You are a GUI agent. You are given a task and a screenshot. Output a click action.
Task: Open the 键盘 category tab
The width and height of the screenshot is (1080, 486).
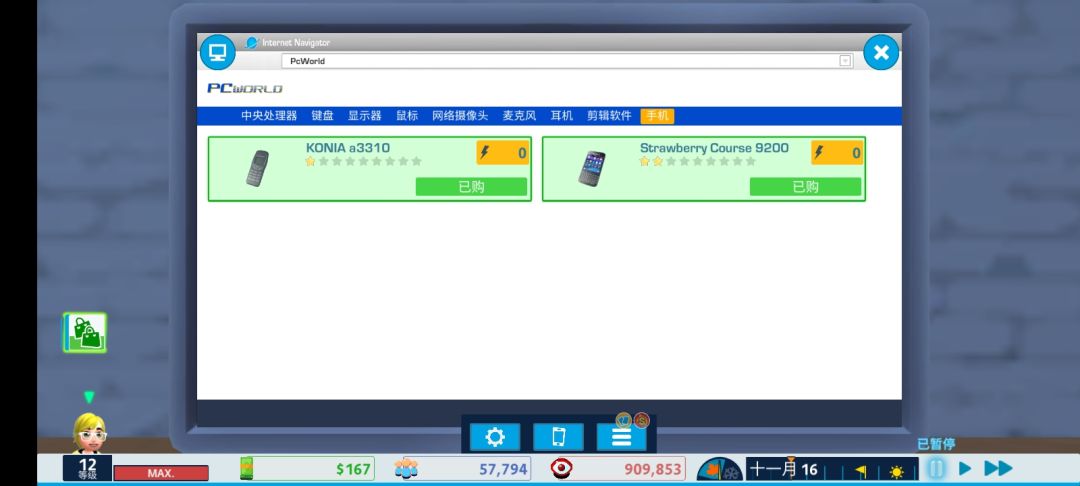point(322,116)
